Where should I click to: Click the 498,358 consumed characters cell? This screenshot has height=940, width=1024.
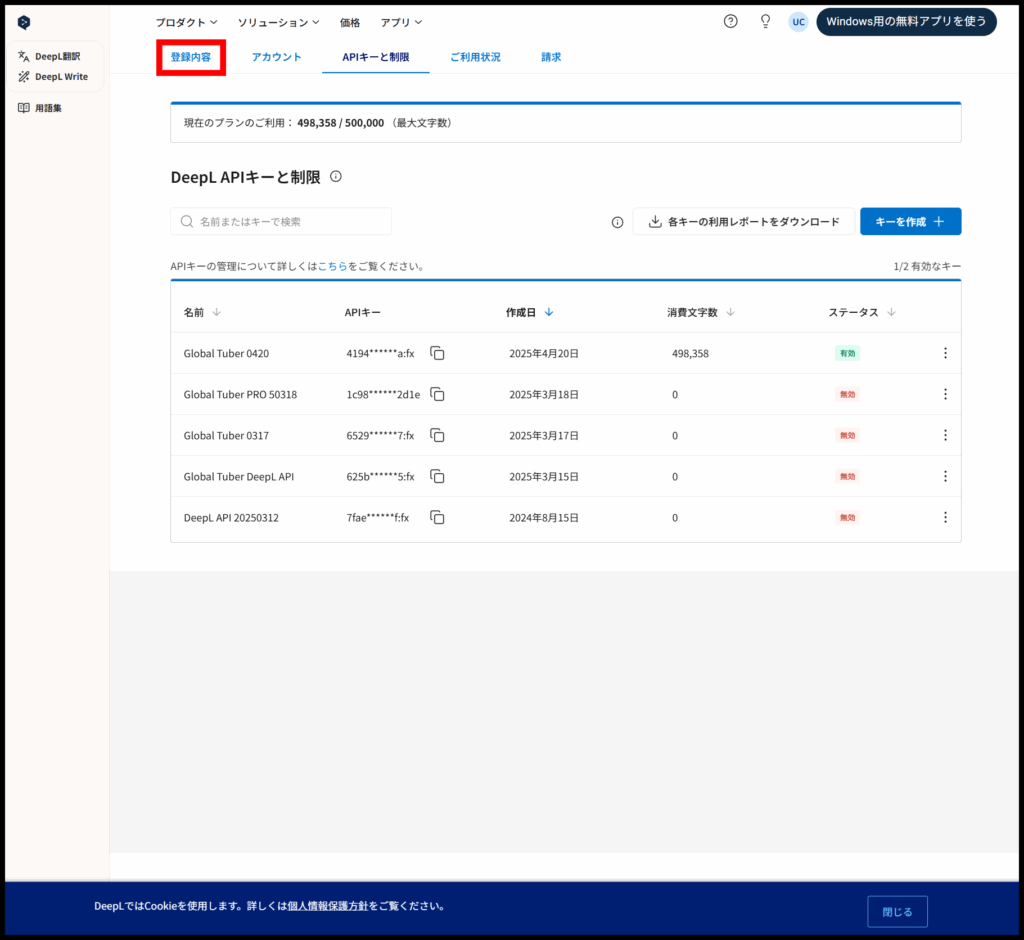(690, 353)
